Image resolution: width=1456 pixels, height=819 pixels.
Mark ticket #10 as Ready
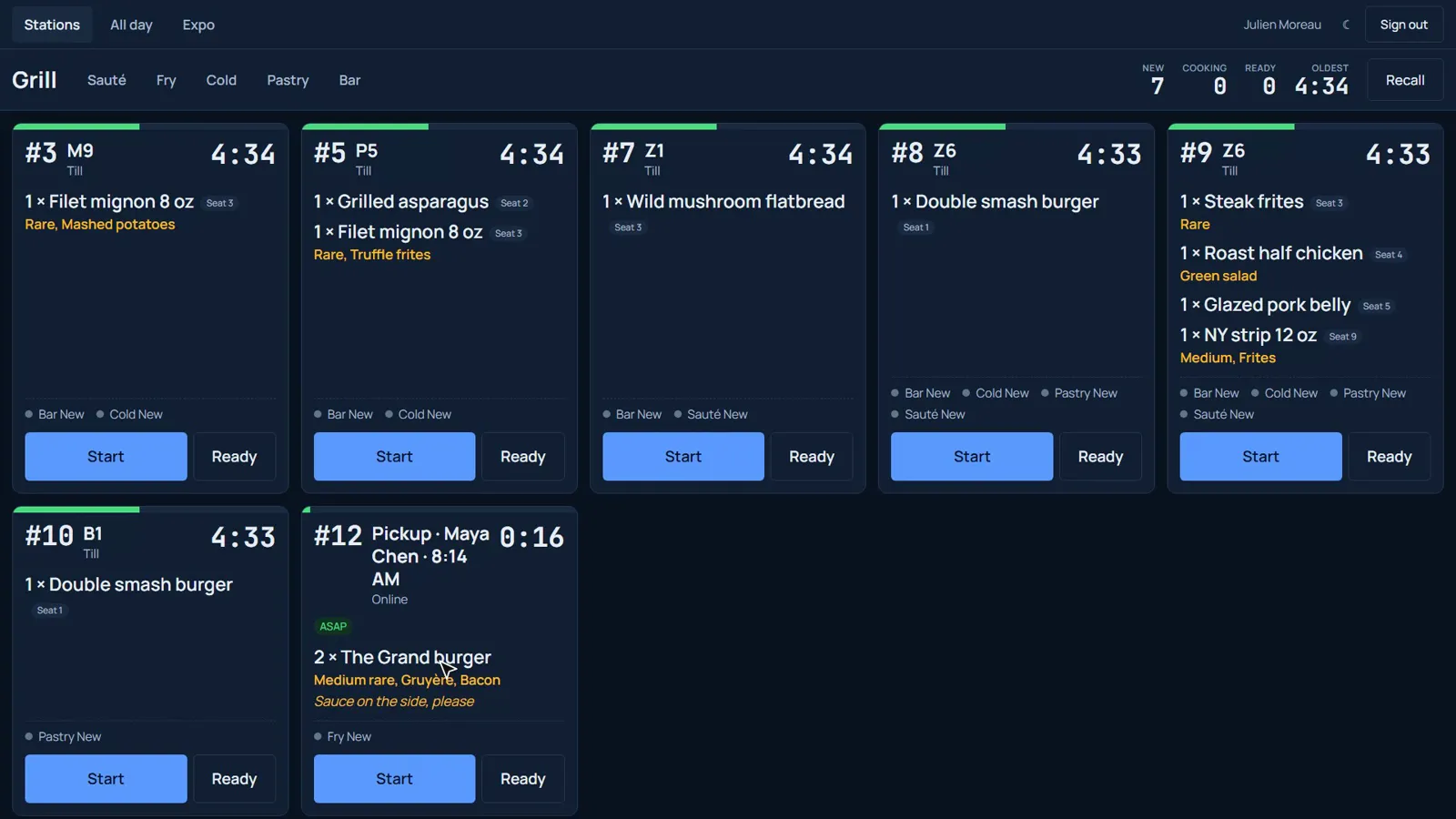234,778
